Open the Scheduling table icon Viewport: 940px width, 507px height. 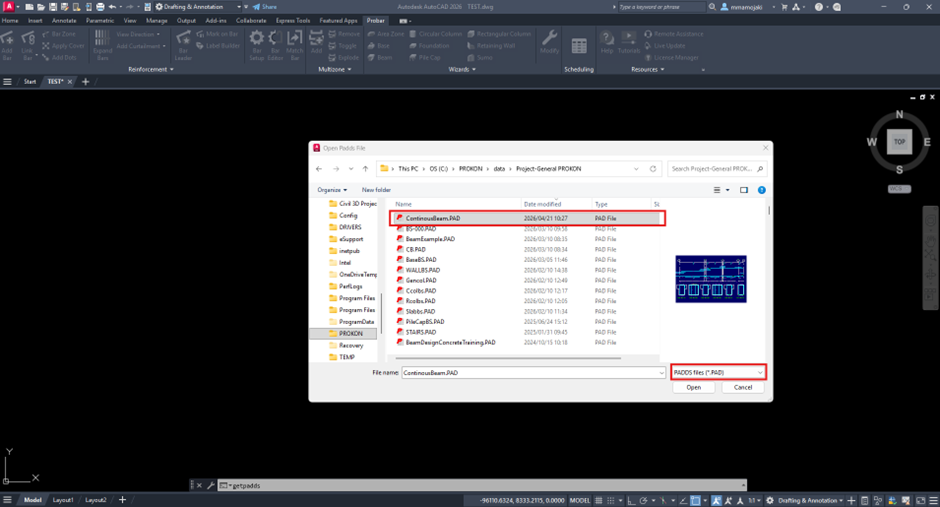(579, 46)
